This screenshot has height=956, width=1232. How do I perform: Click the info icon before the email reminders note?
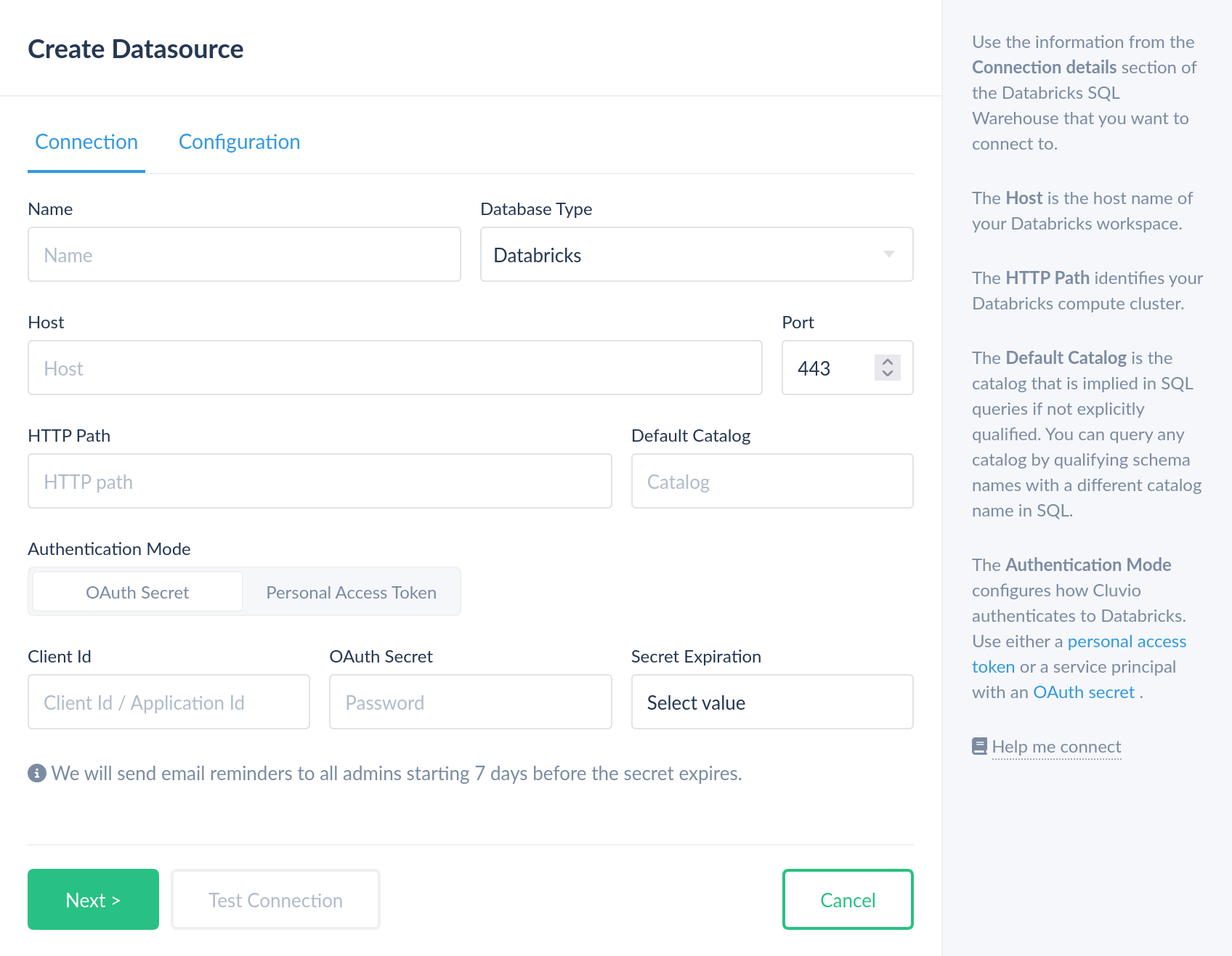37,773
